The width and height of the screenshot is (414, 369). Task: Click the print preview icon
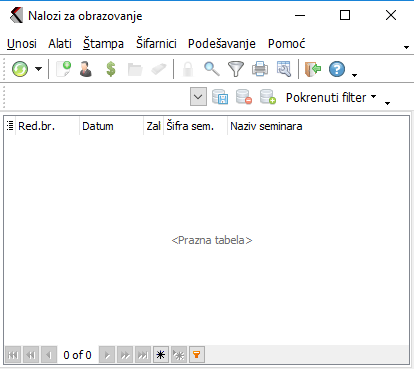click(x=284, y=69)
